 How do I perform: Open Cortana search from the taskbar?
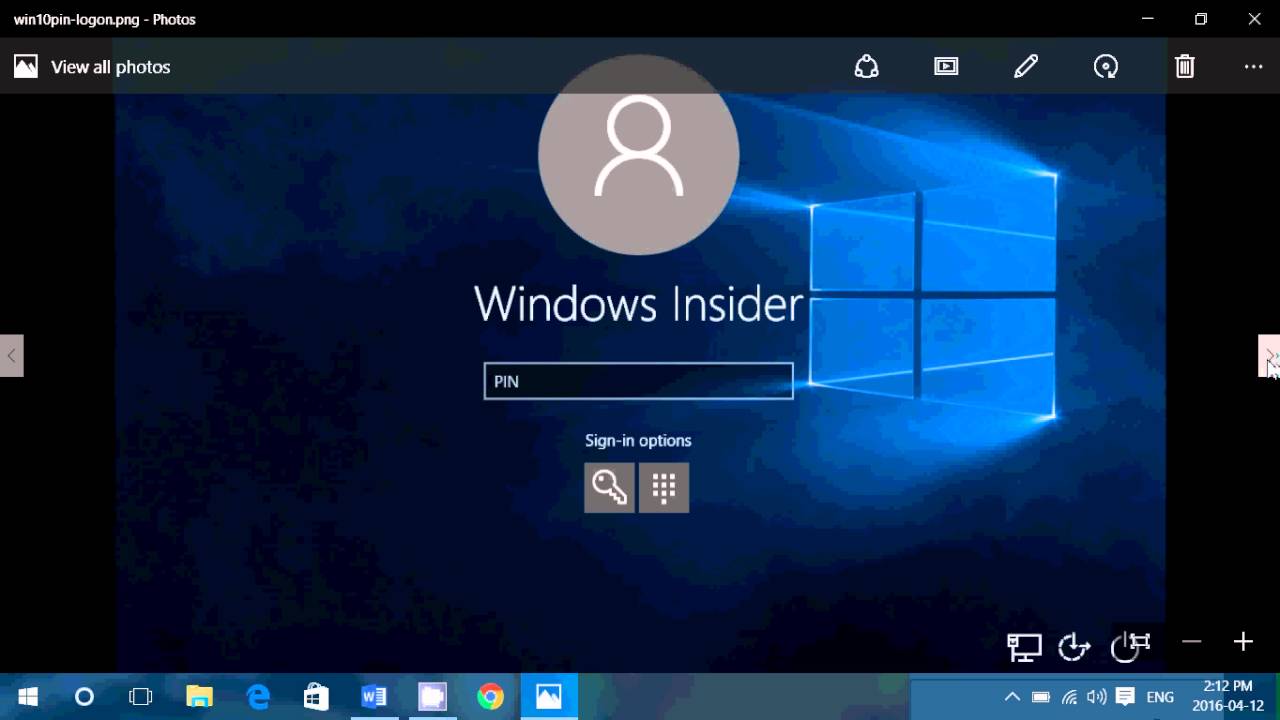[x=84, y=697]
